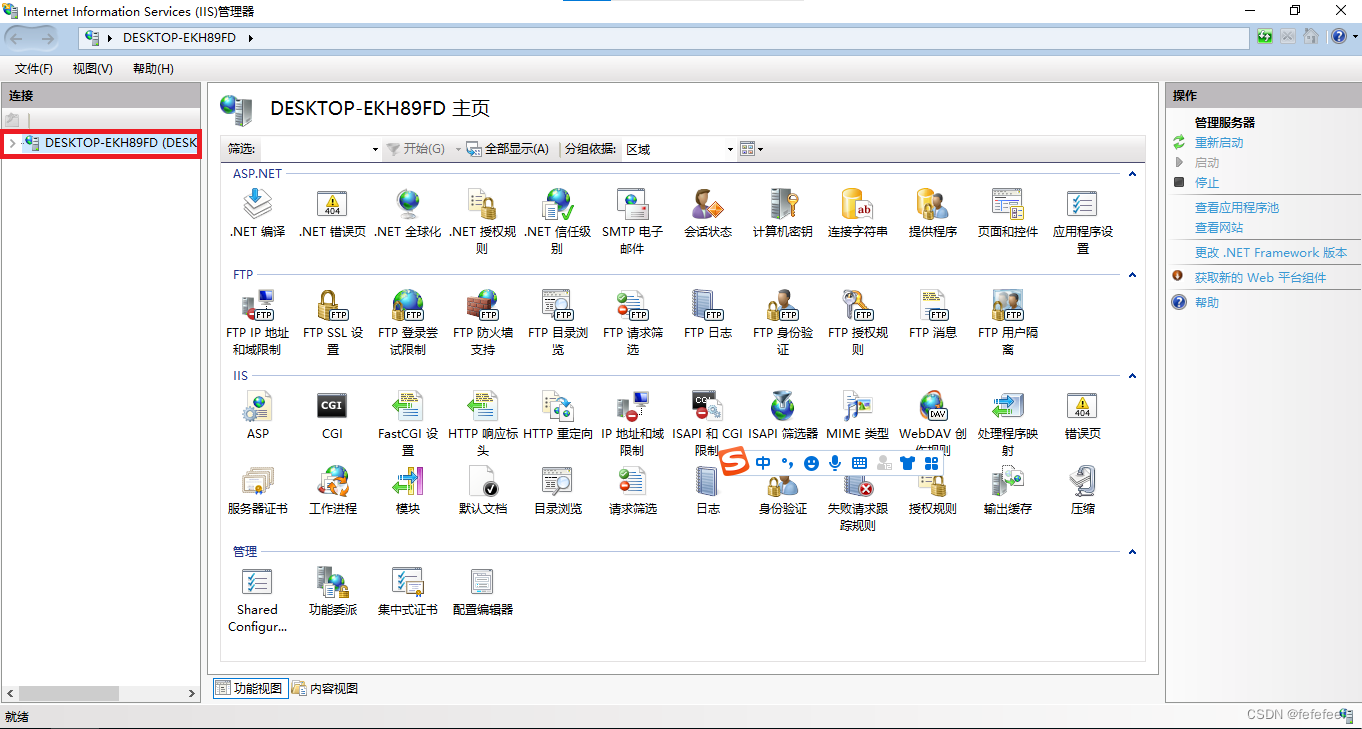Screen dimensions: 1362x729
Task: Switch to the 内容视图 tab
Action: tap(325, 688)
